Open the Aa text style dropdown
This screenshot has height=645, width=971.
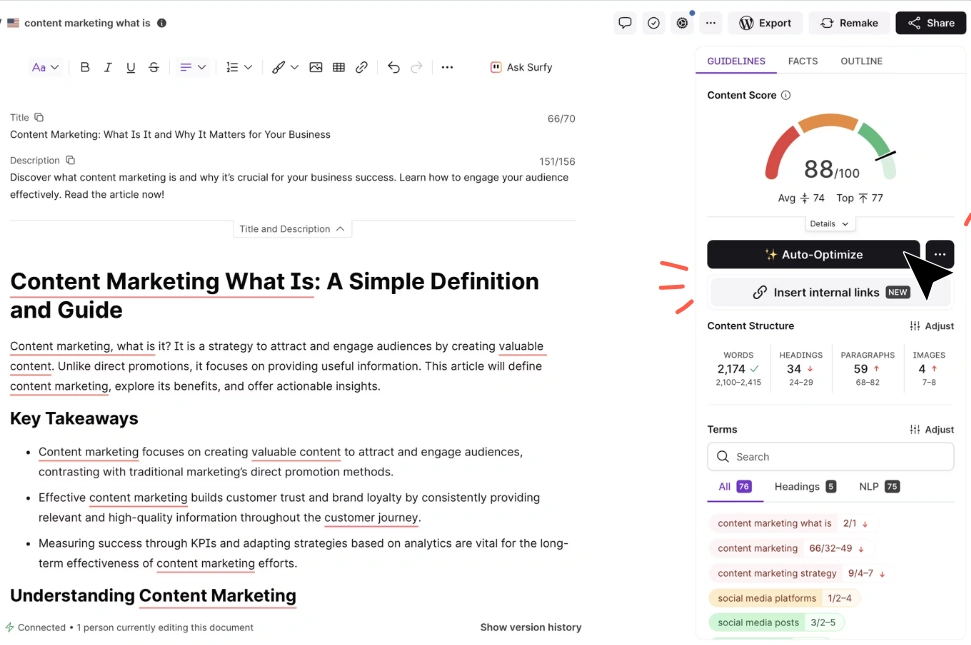click(45, 67)
